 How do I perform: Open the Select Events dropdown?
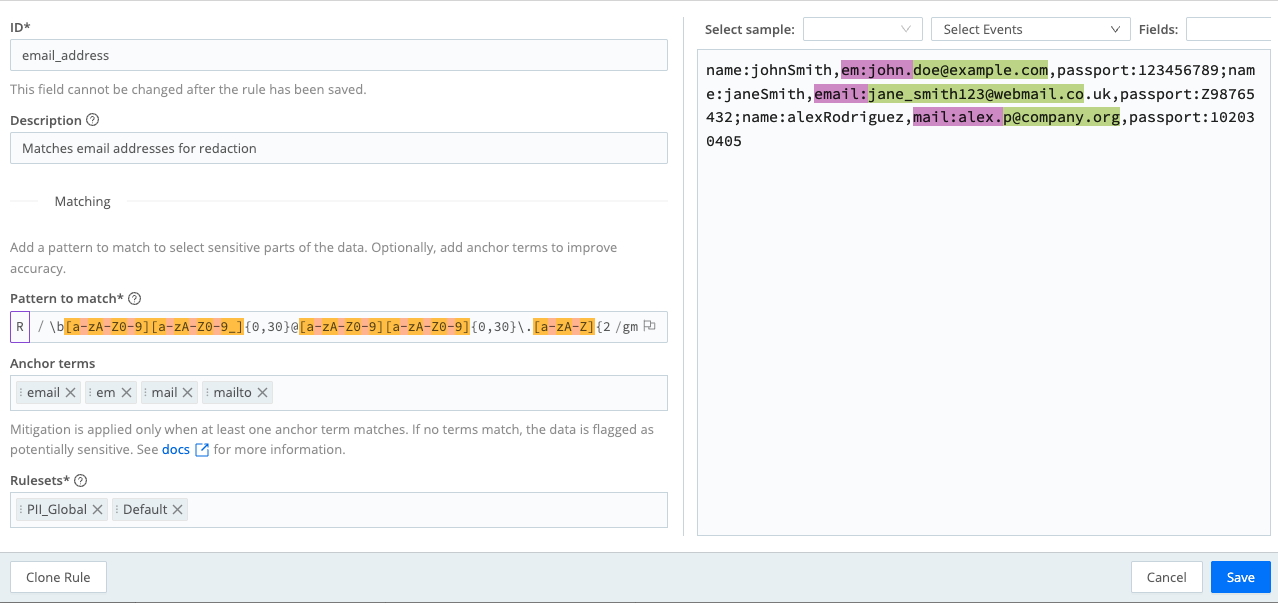(1030, 28)
